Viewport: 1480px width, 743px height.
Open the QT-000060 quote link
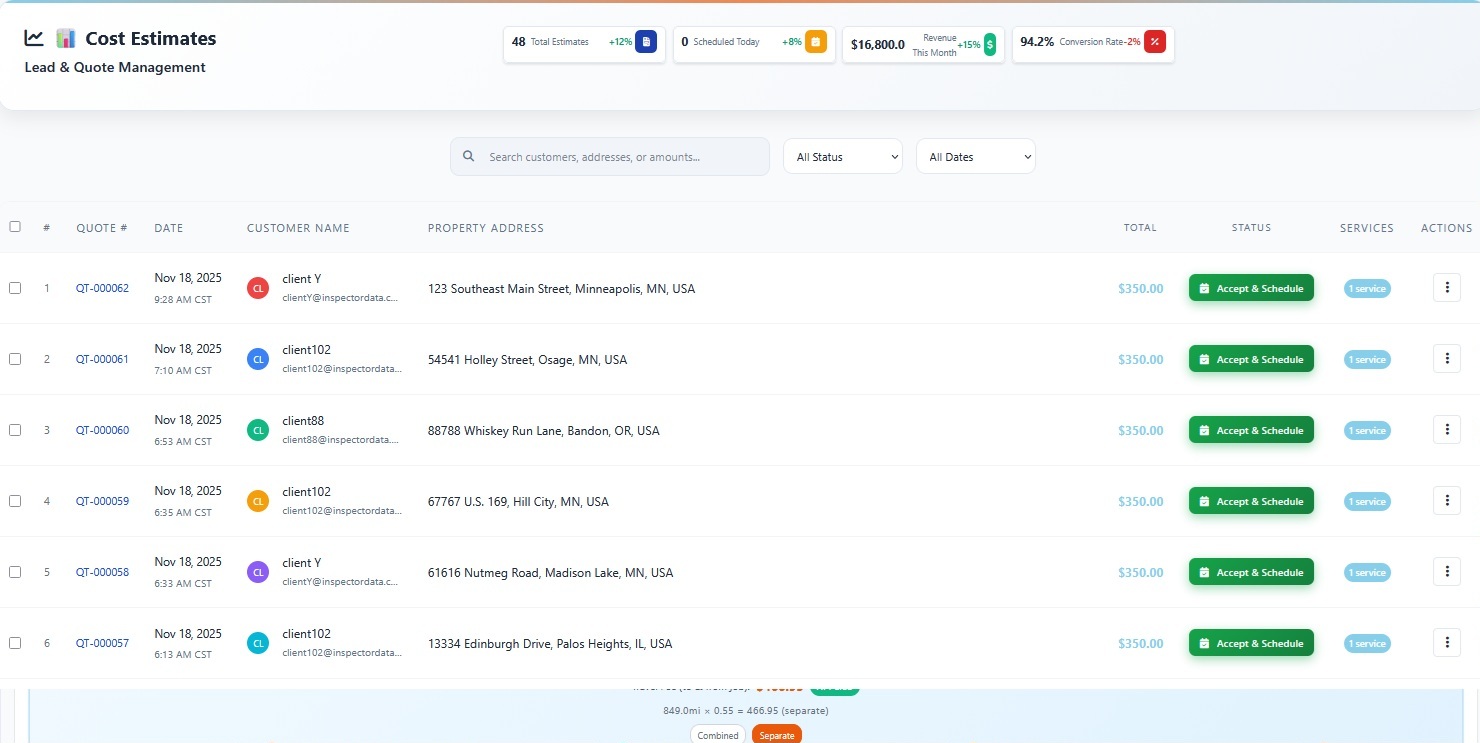pos(102,431)
